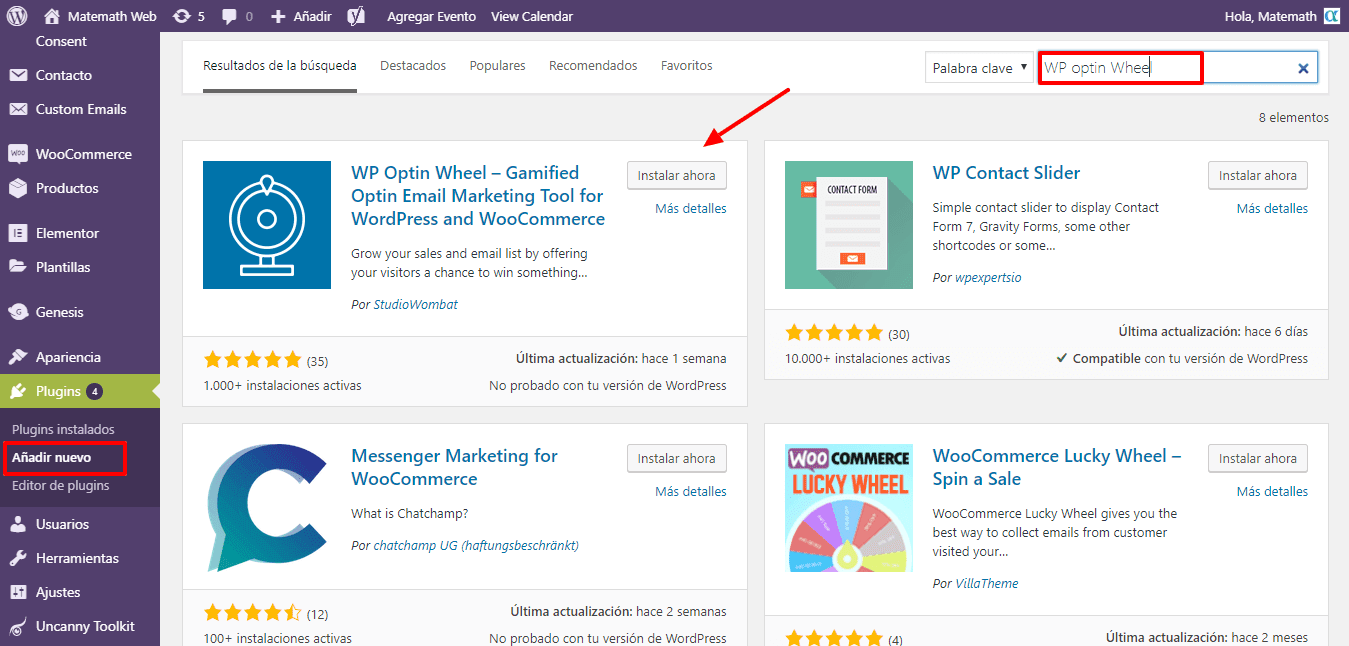Select '10.000+ instalaciones activas' text
The image size is (1349, 646).
point(868,358)
